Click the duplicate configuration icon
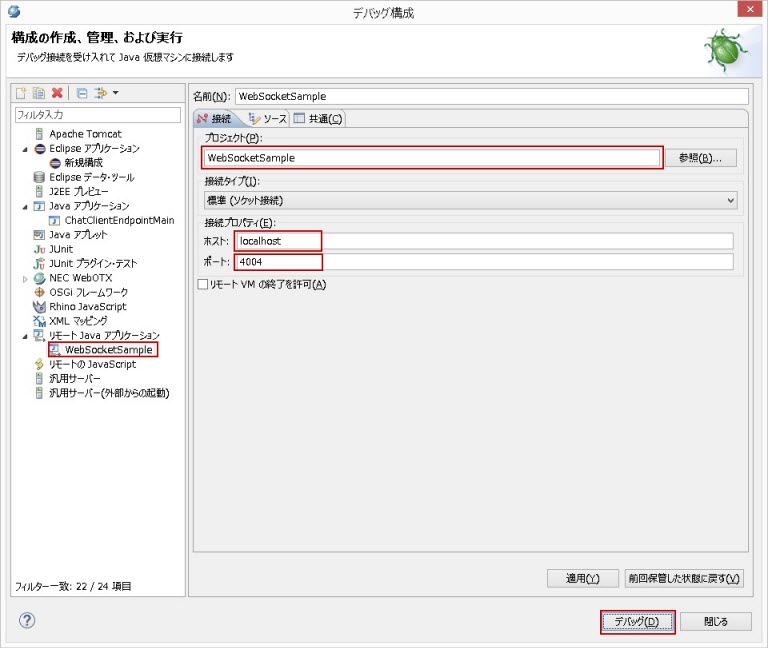Image resolution: width=768 pixels, height=648 pixels. coord(39,93)
